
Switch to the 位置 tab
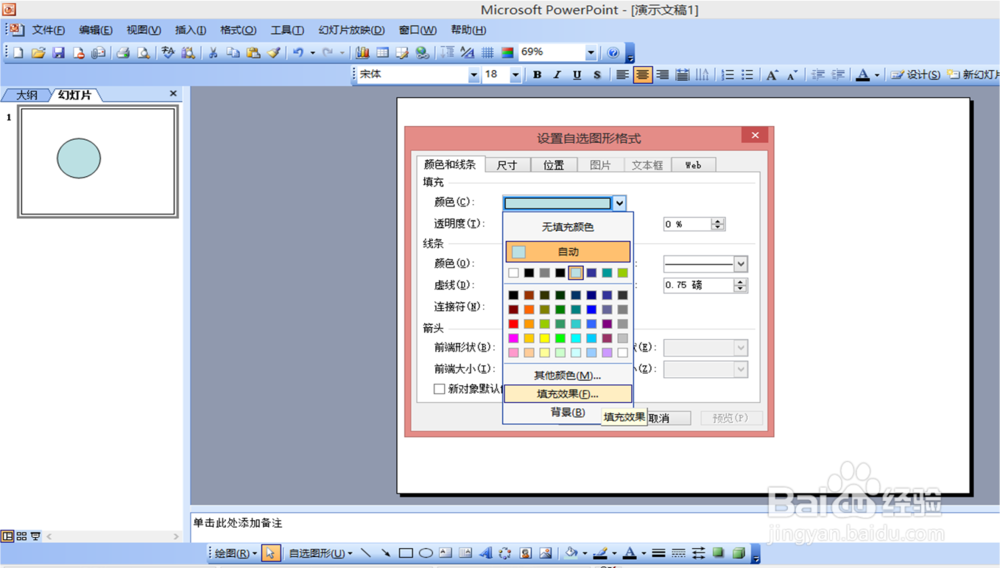[554, 165]
